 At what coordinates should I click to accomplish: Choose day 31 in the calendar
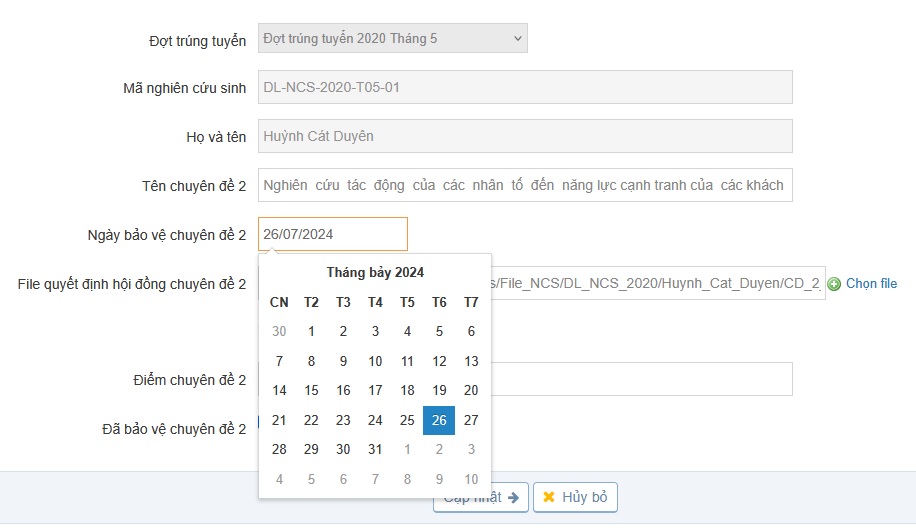375,450
